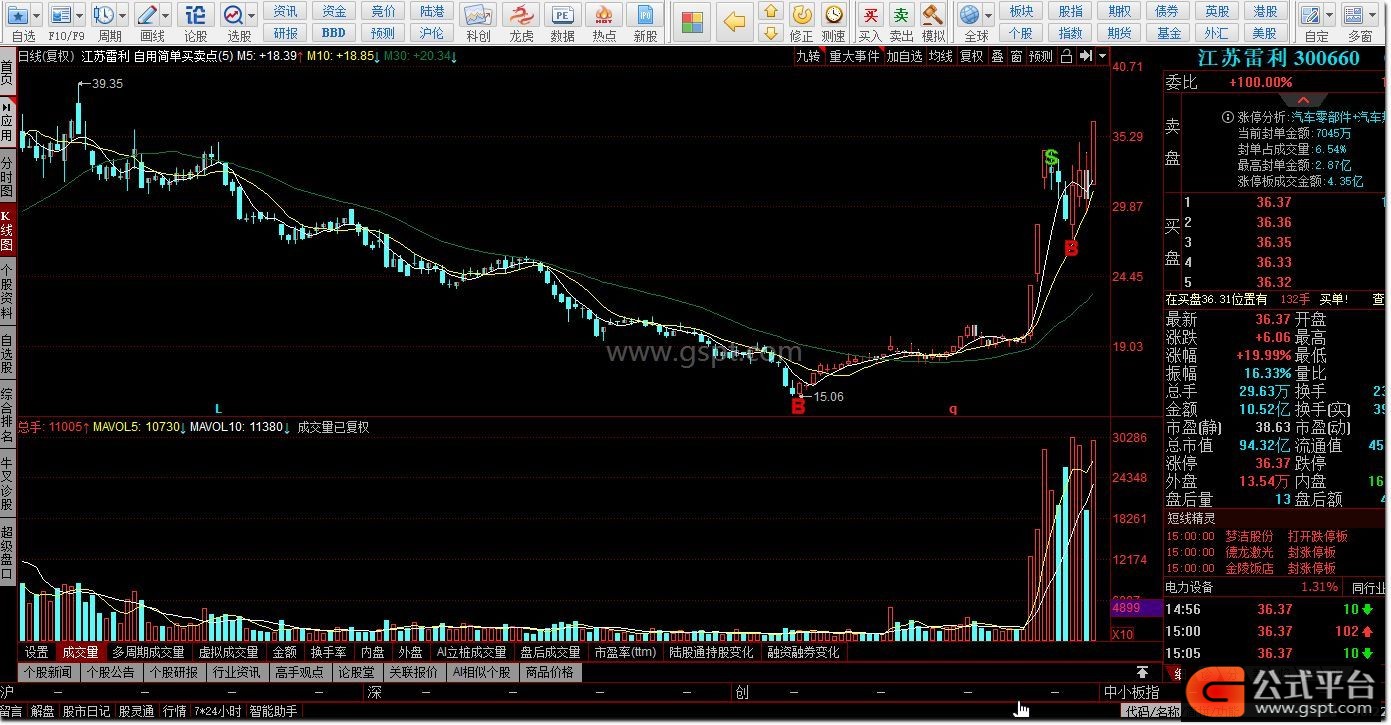Click the BBD toolbar button

point(334,33)
